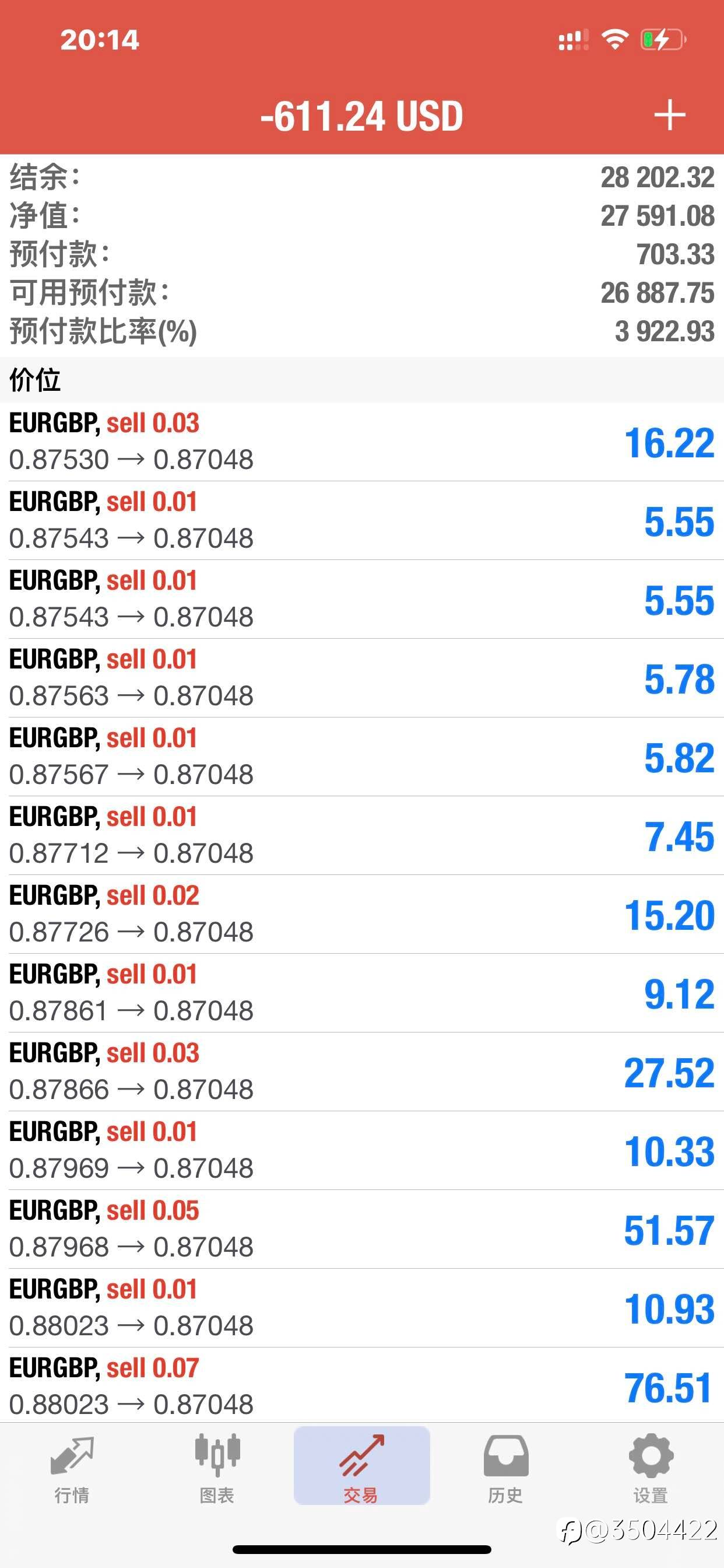
Task: Select the EURGBP sell 0.03 position at 0.87530
Action: 362,442
